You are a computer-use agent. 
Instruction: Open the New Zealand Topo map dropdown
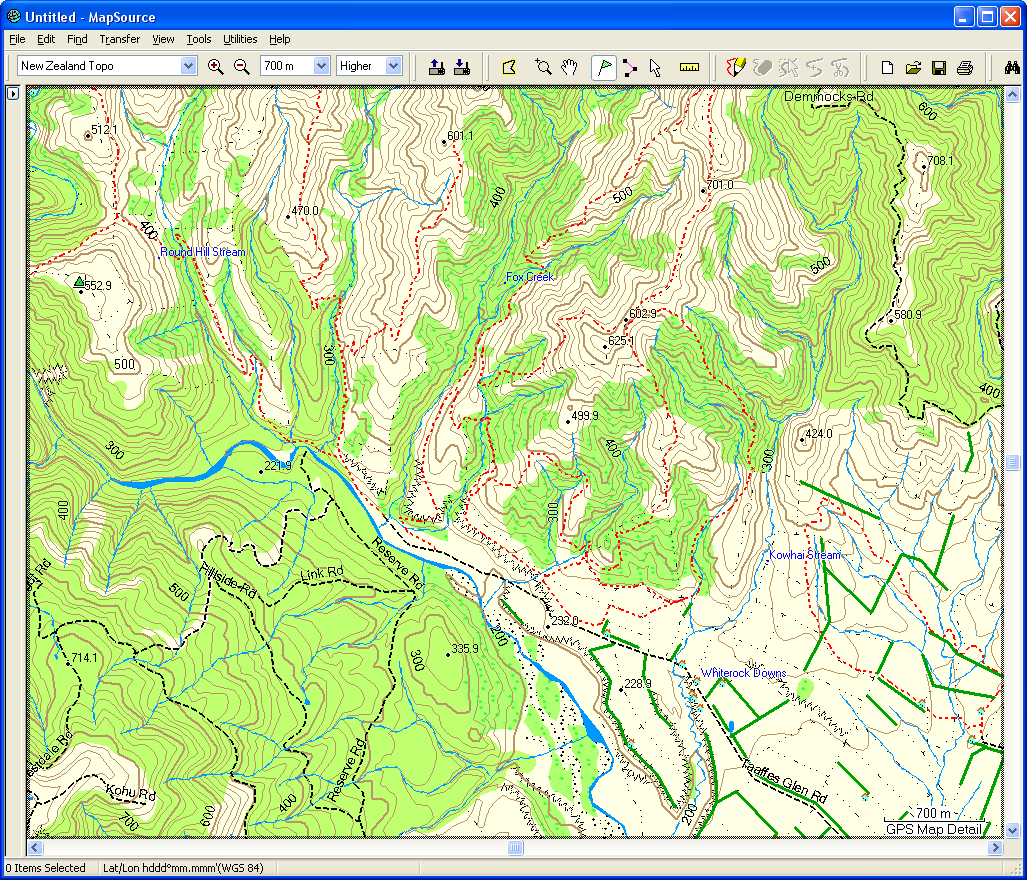[188, 66]
